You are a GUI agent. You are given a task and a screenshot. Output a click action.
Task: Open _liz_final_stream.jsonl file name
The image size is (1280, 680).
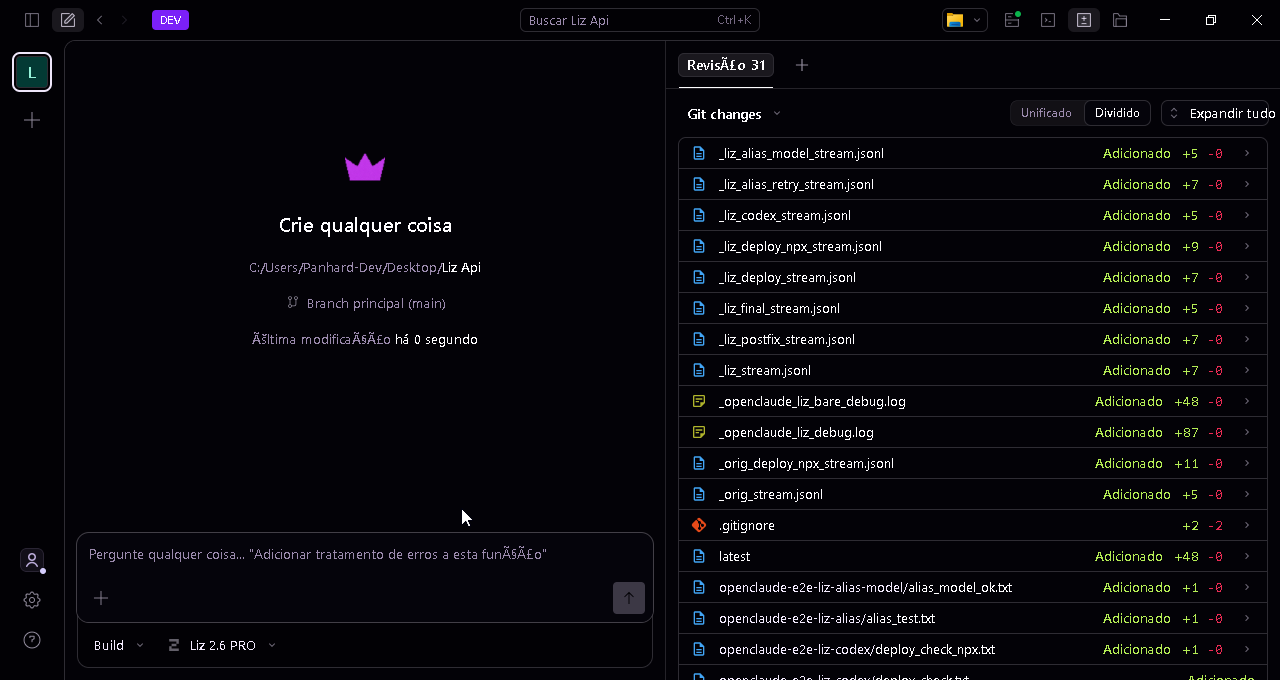click(779, 308)
